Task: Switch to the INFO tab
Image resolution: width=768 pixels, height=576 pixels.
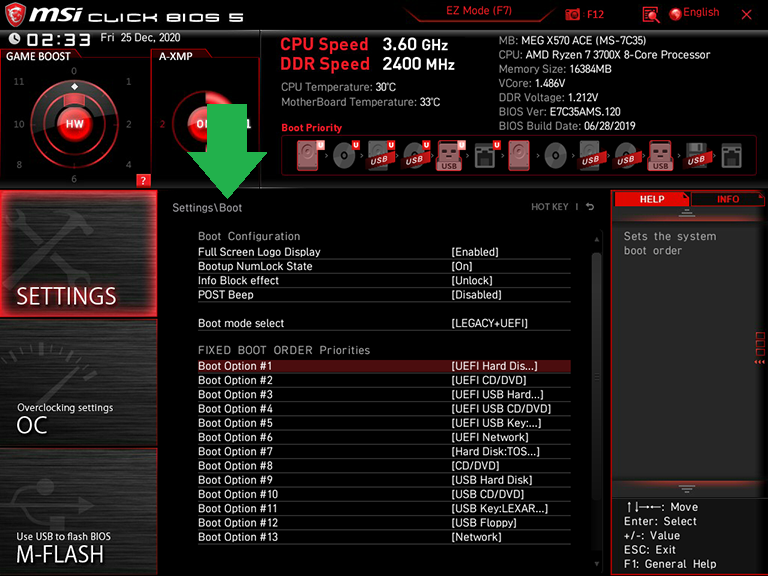Action: [x=727, y=199]
